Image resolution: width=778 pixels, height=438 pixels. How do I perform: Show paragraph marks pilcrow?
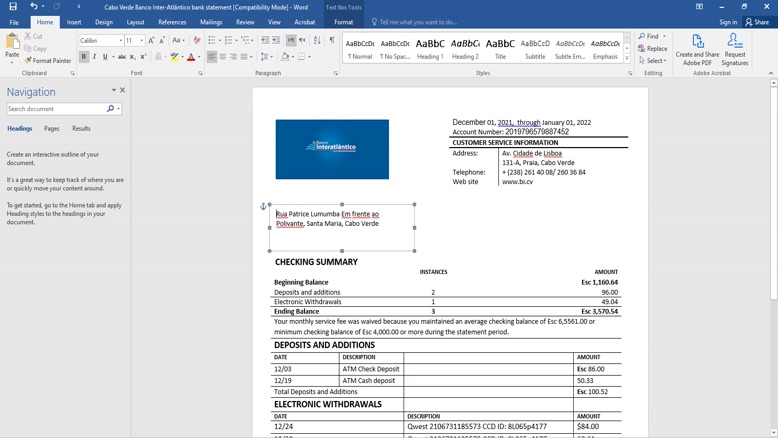(331, 40)
